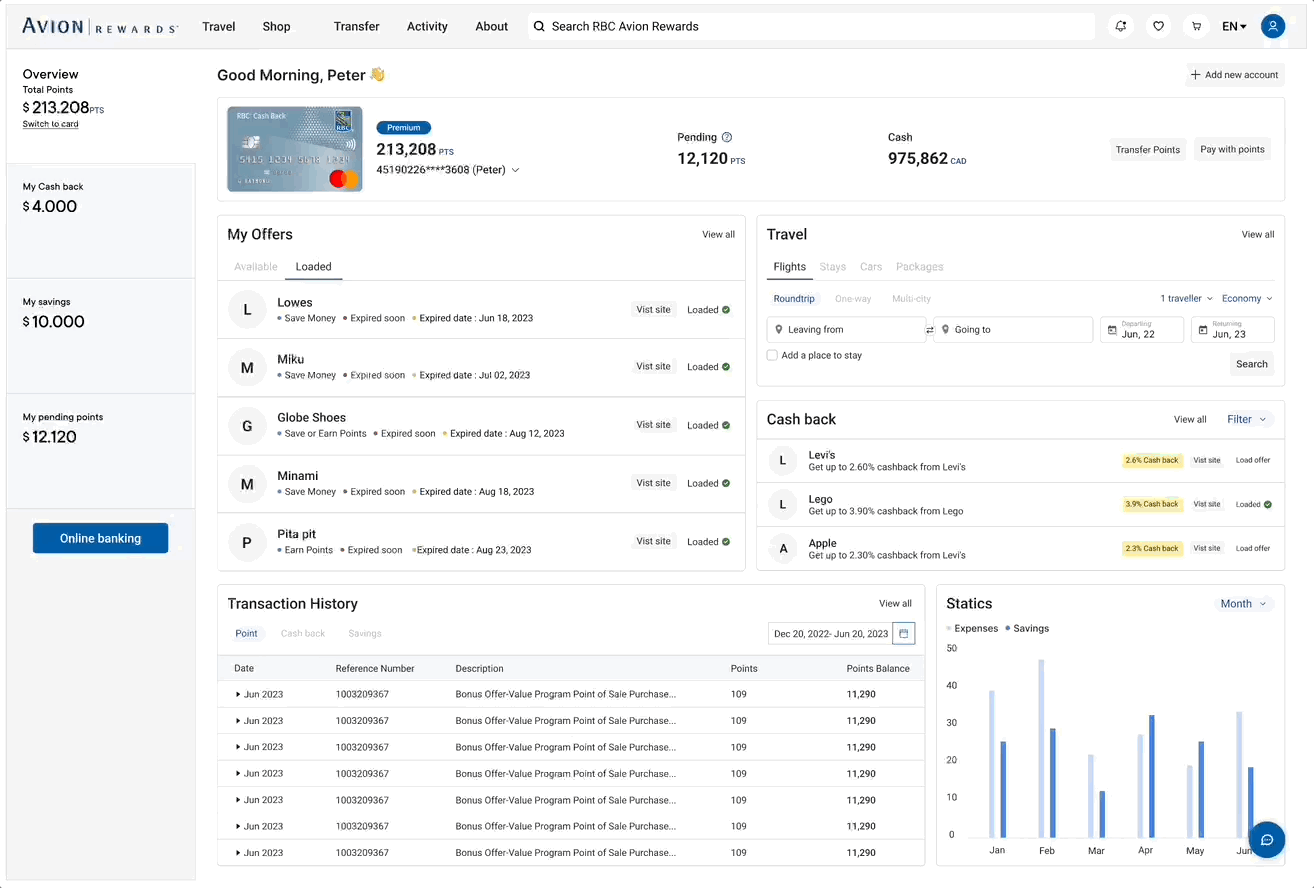Click the Lowes offer avatar

247,310
